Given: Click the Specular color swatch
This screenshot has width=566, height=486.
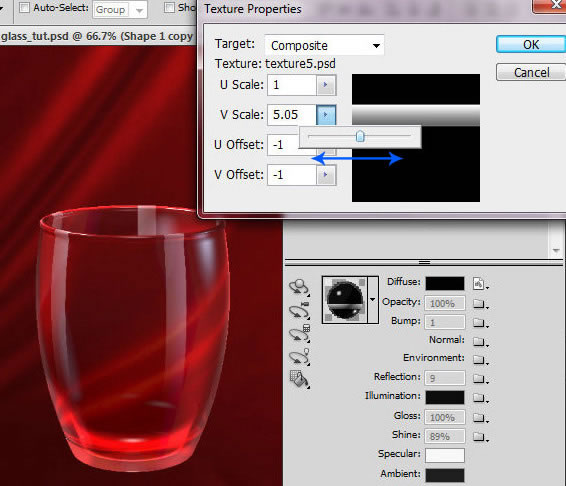Looking at the screenshot, I should [445, 455].
